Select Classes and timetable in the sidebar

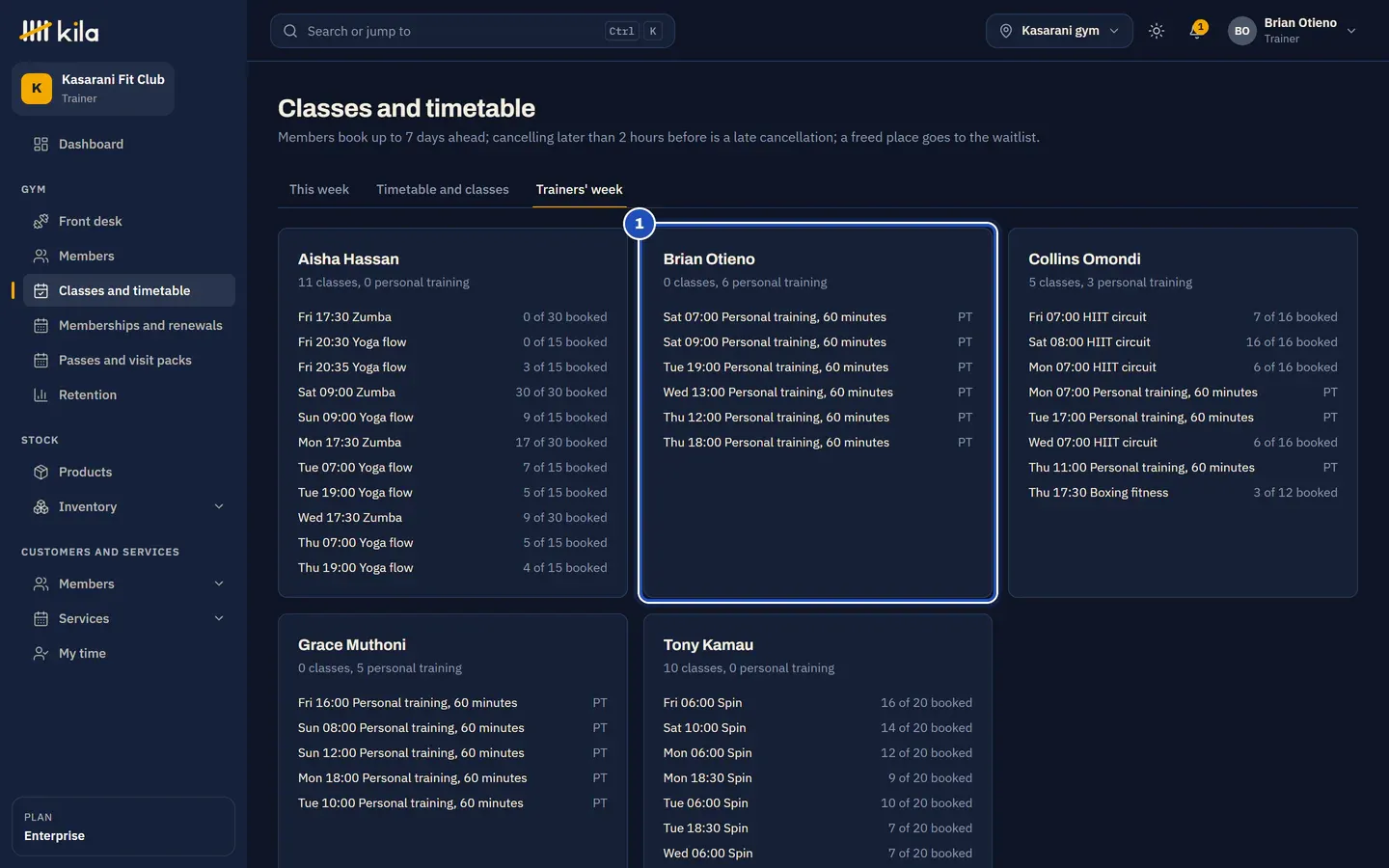coord(129,290)
